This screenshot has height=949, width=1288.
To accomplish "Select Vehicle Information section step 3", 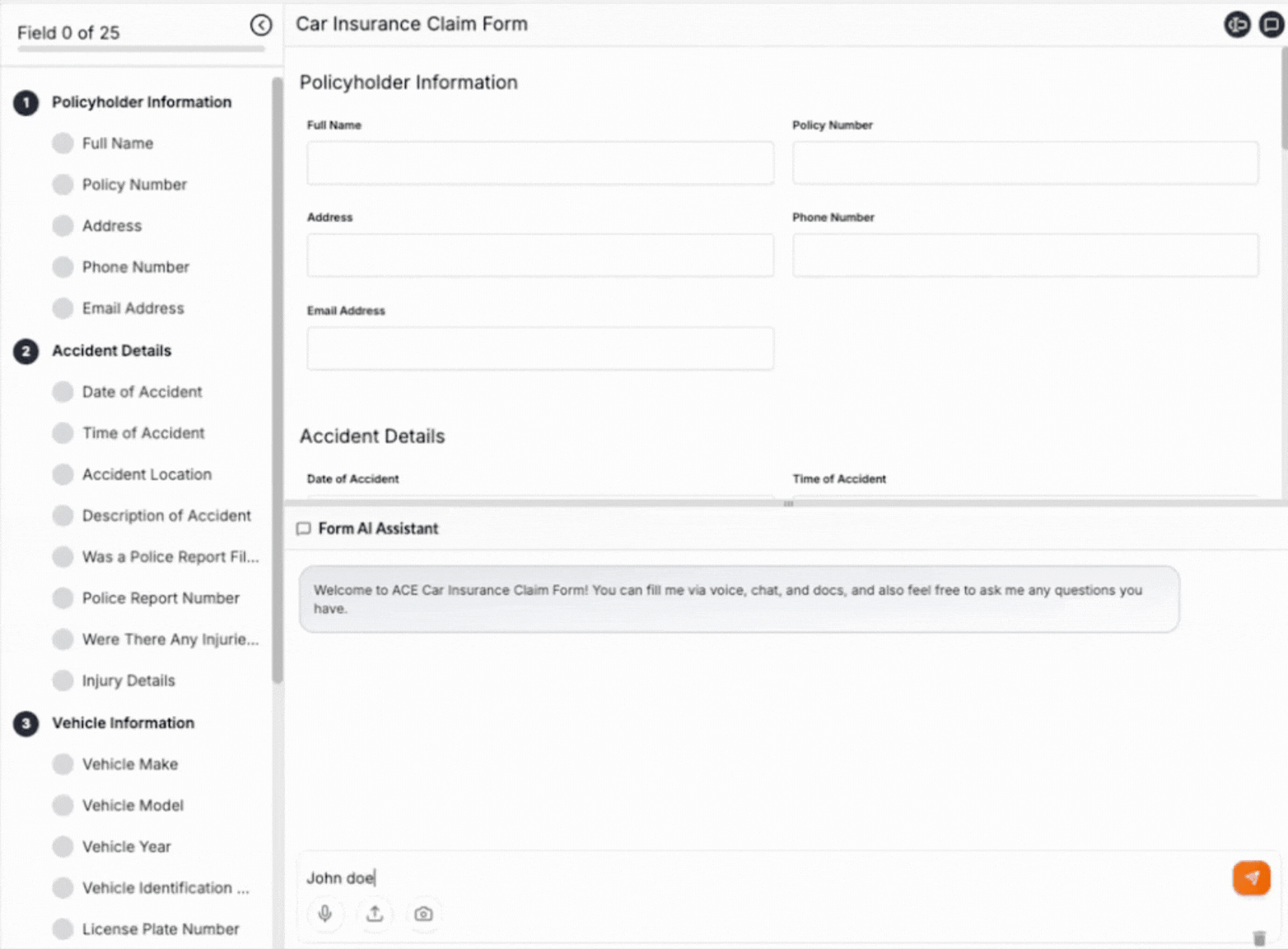I will (x=105, y=723).
